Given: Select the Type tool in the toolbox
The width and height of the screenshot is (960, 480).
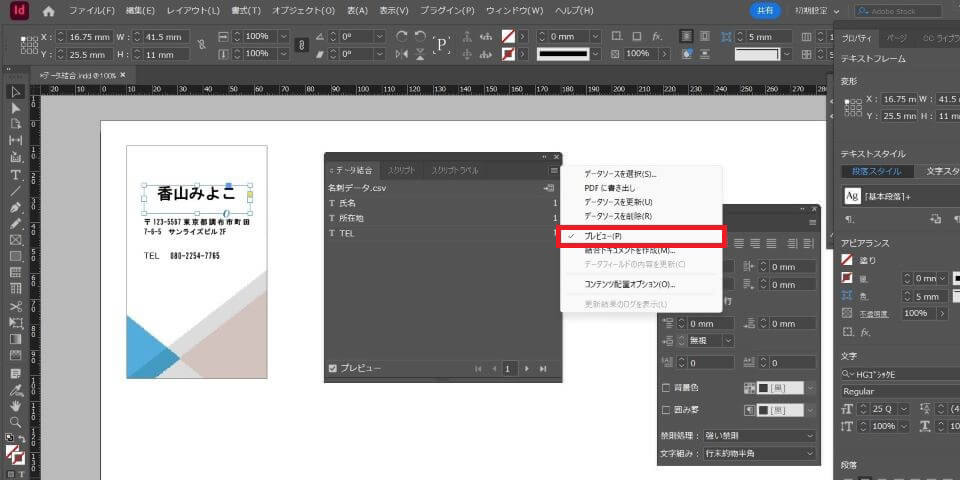Looking at the screenshot, I should 16,175.
